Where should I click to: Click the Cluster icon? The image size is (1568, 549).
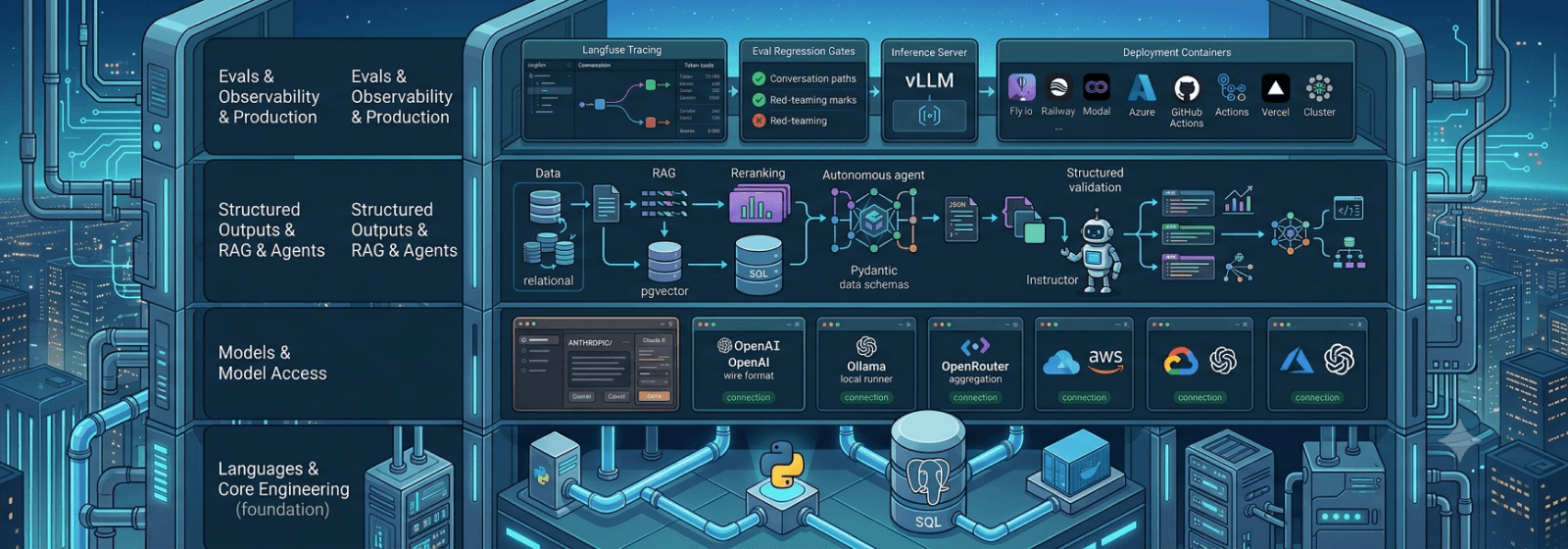pyautogui.click(x=1319, y=88)
